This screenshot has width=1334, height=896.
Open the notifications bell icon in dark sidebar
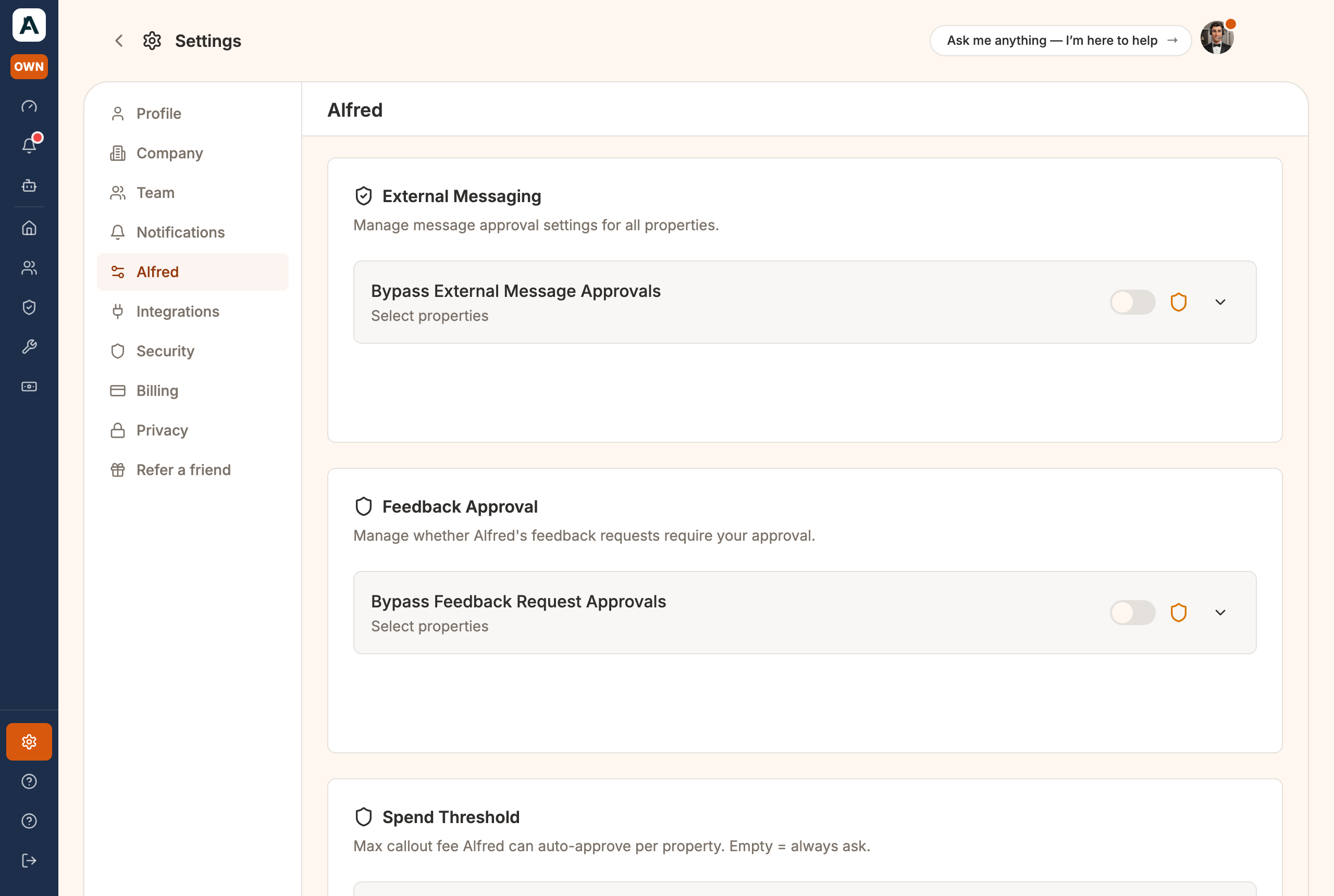click(29, 146)
